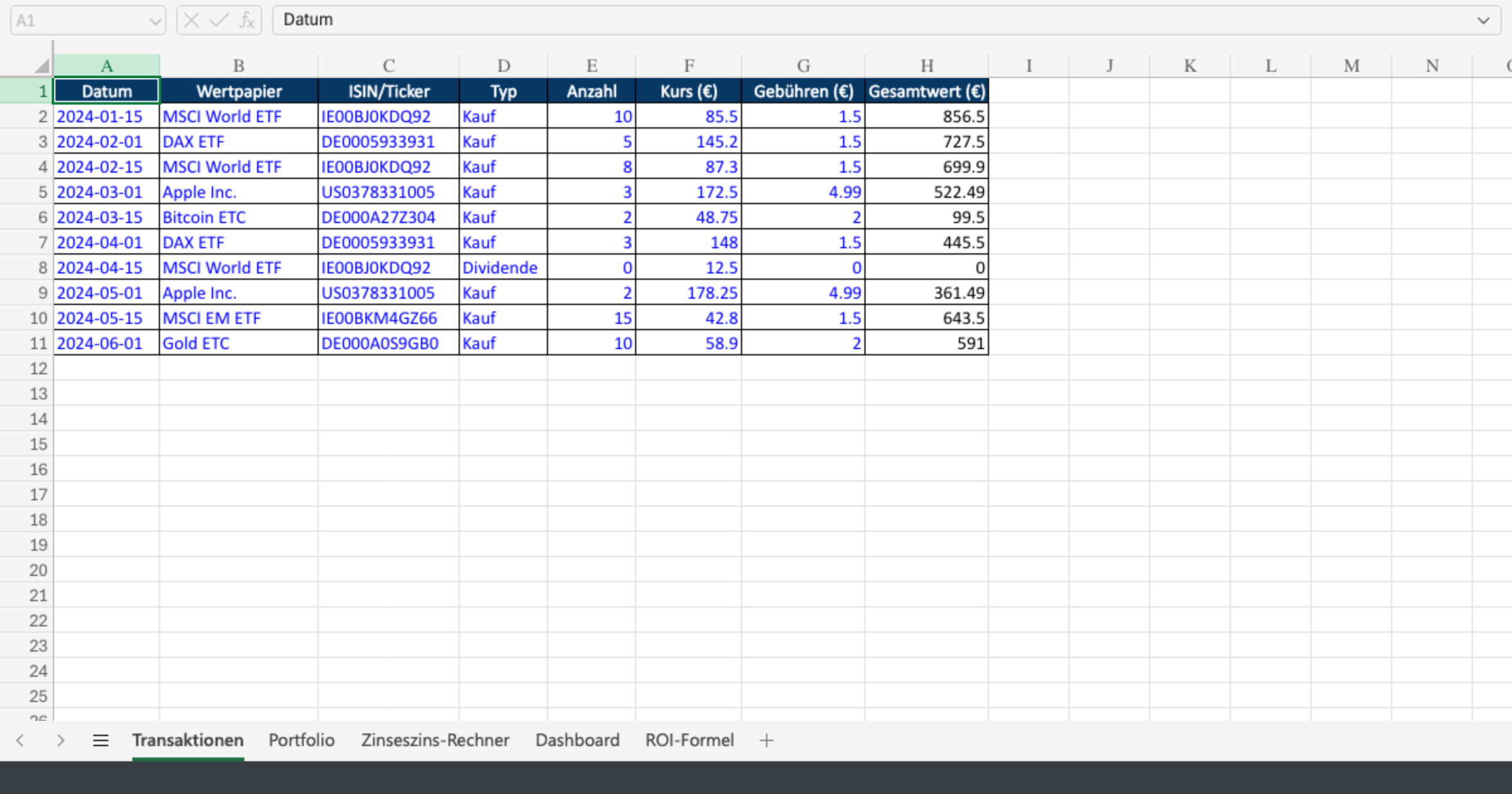Cancel cell entry with the X icon

pyautogui.click(x=190, y=20)
